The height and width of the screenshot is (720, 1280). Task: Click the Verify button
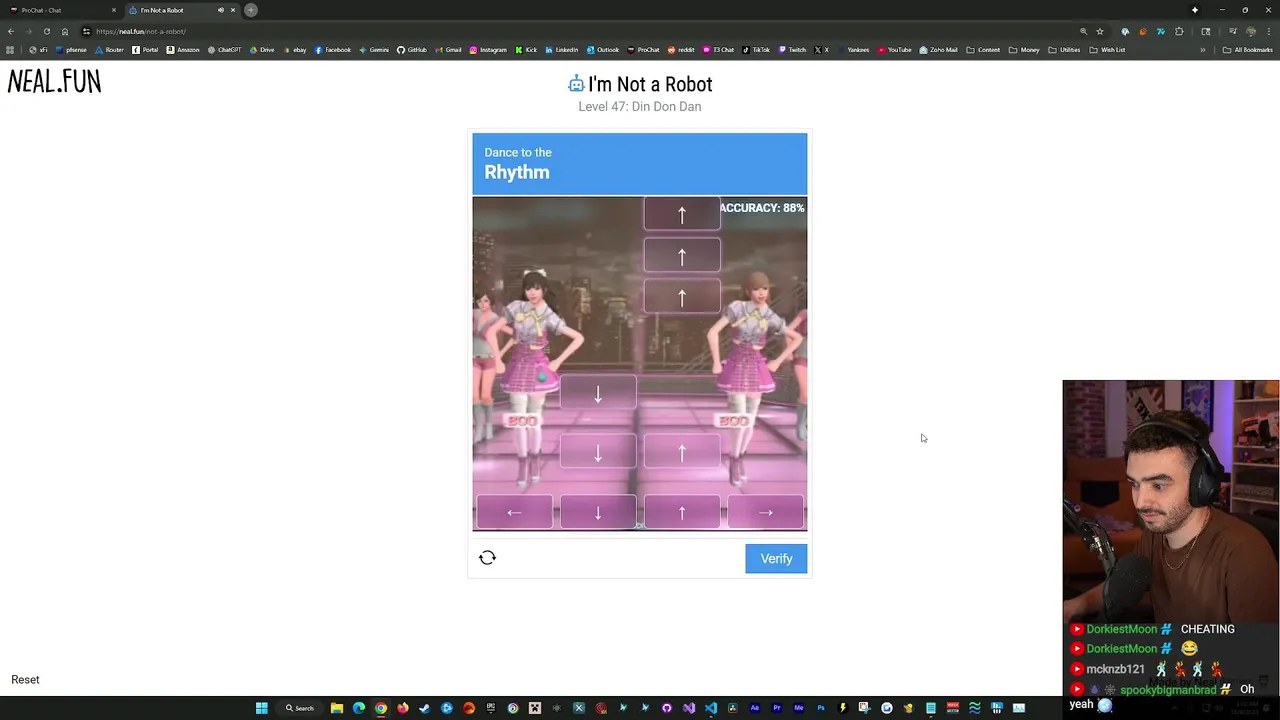click(x=776, y=559)
